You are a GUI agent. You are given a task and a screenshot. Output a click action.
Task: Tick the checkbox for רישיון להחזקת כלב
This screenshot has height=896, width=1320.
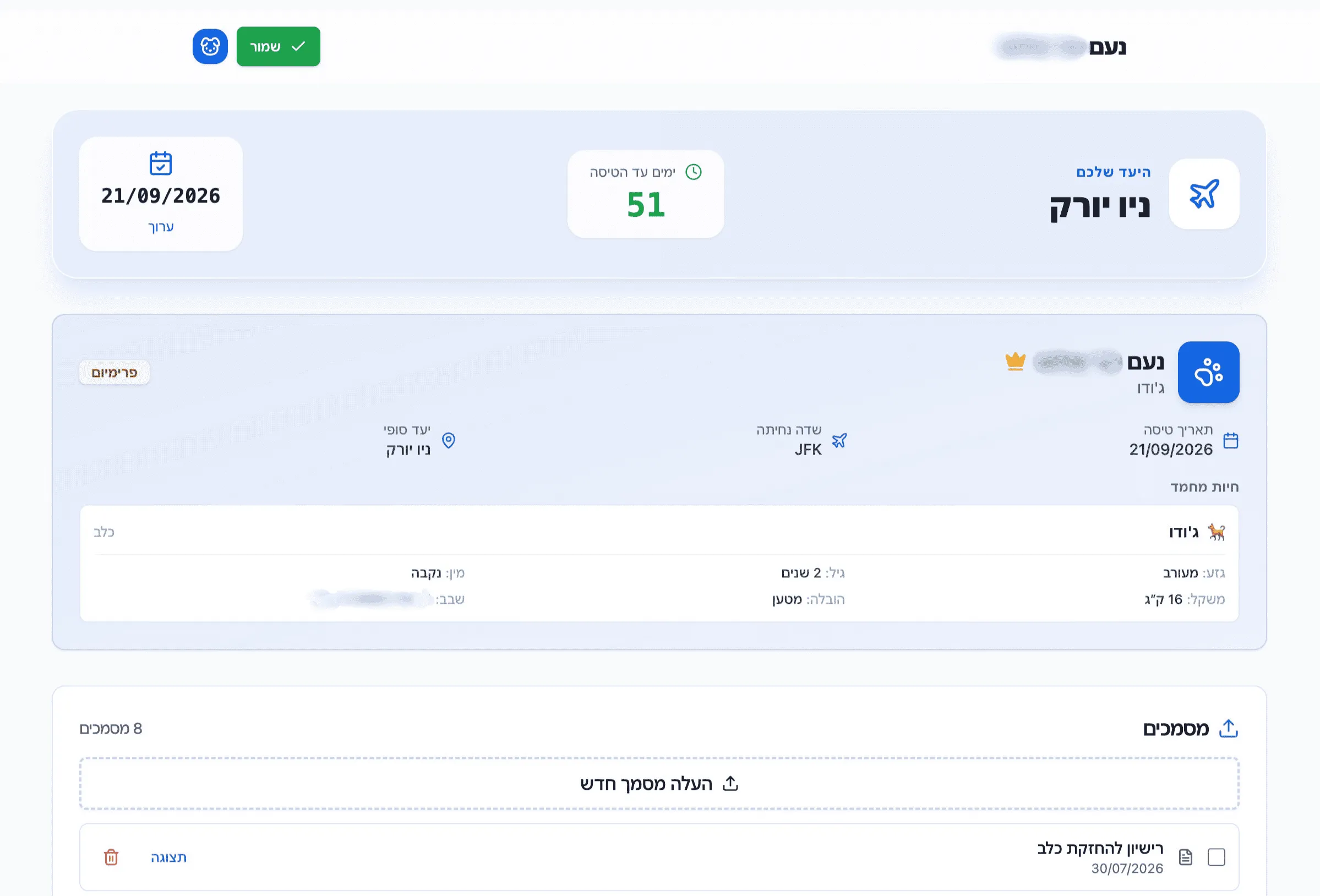[x=1216, y=857]
